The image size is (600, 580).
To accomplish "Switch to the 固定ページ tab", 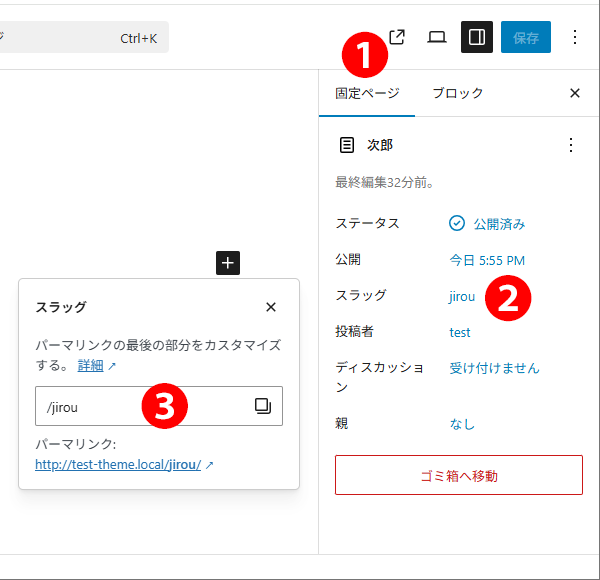I will pyautogui.click(x=367, y=93).
